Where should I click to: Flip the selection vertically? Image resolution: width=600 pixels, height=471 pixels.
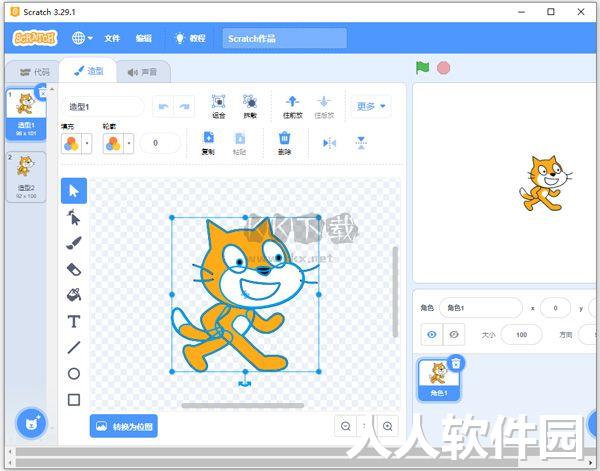361,143
